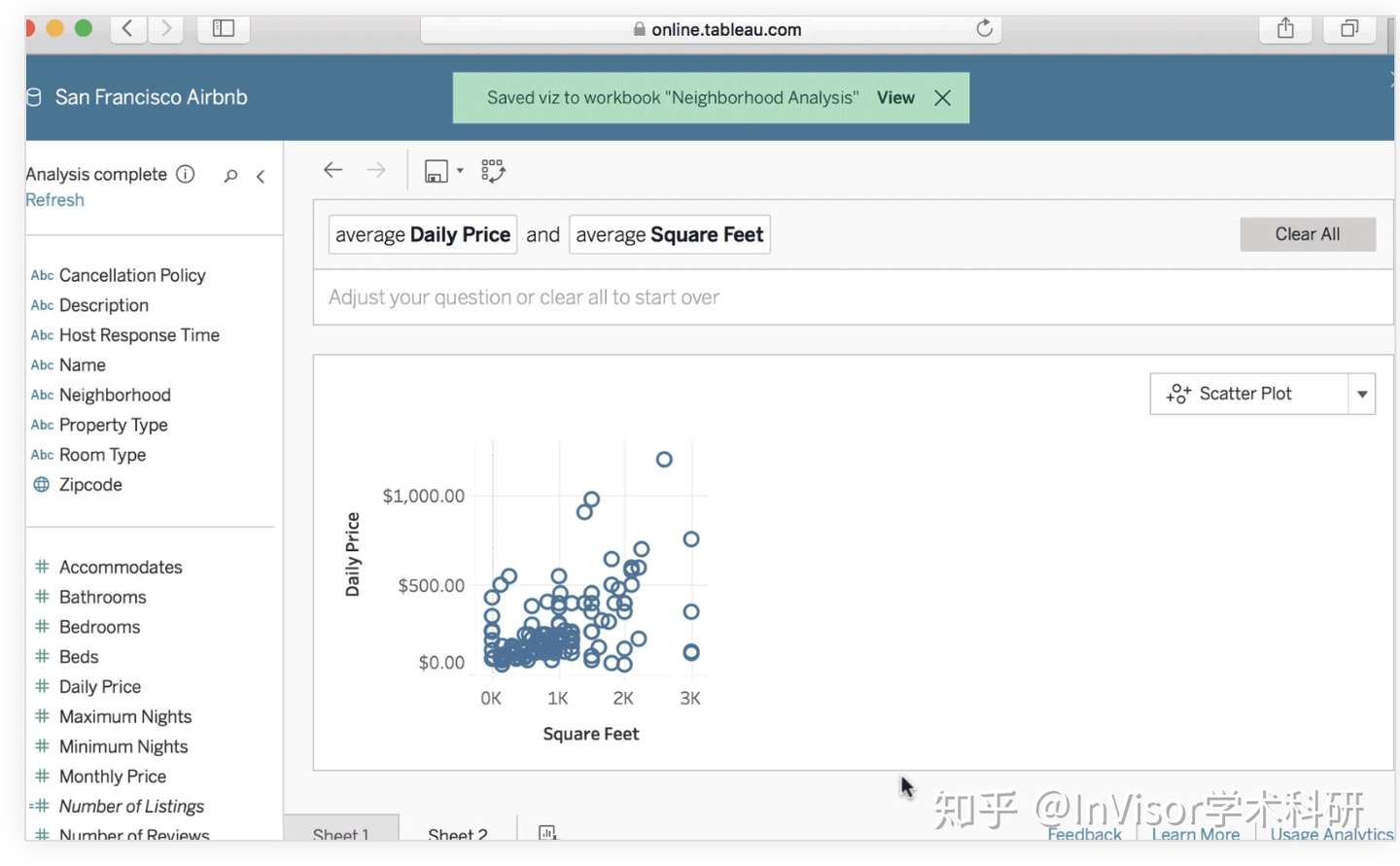Image resolution: width=1400 pixels, height=866 pixels.
Task: Open the save dropdown arrow
Action: [460, 171]
